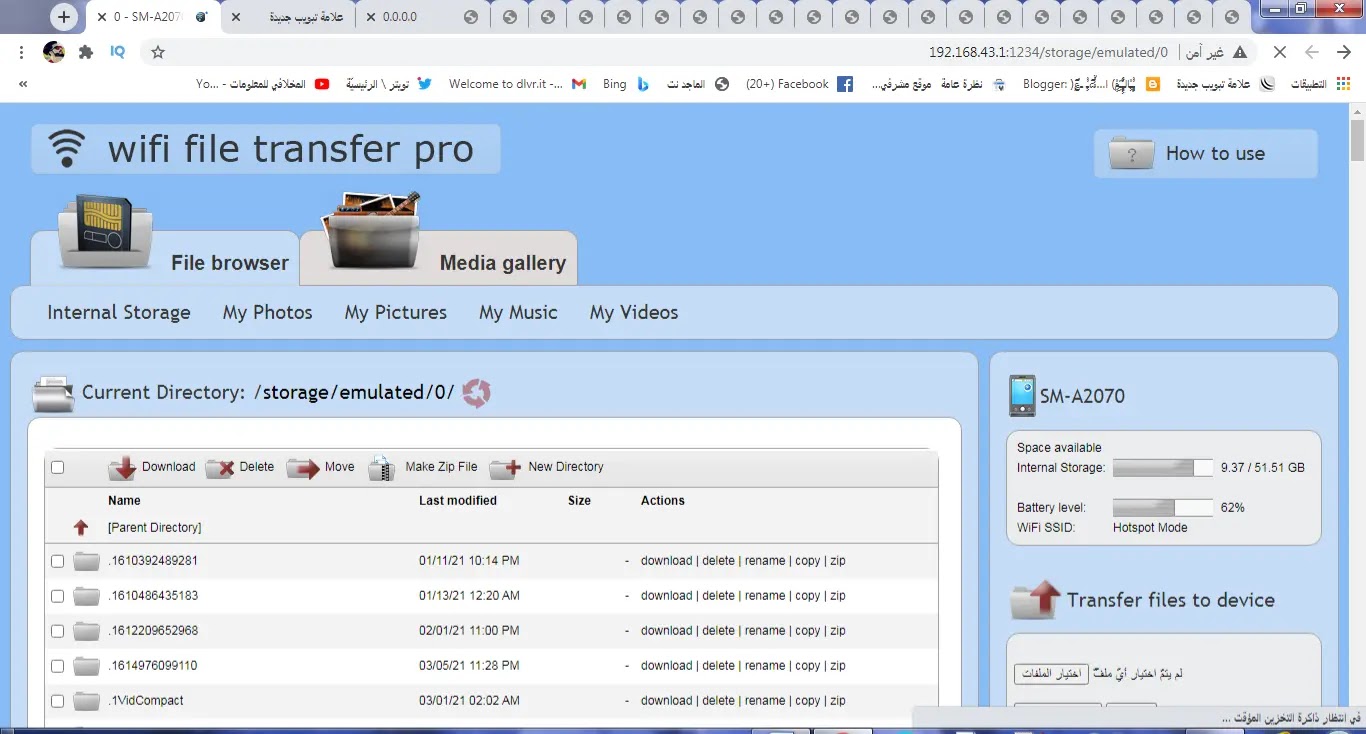Click zip link for .1VidCompact

[838, 701]
